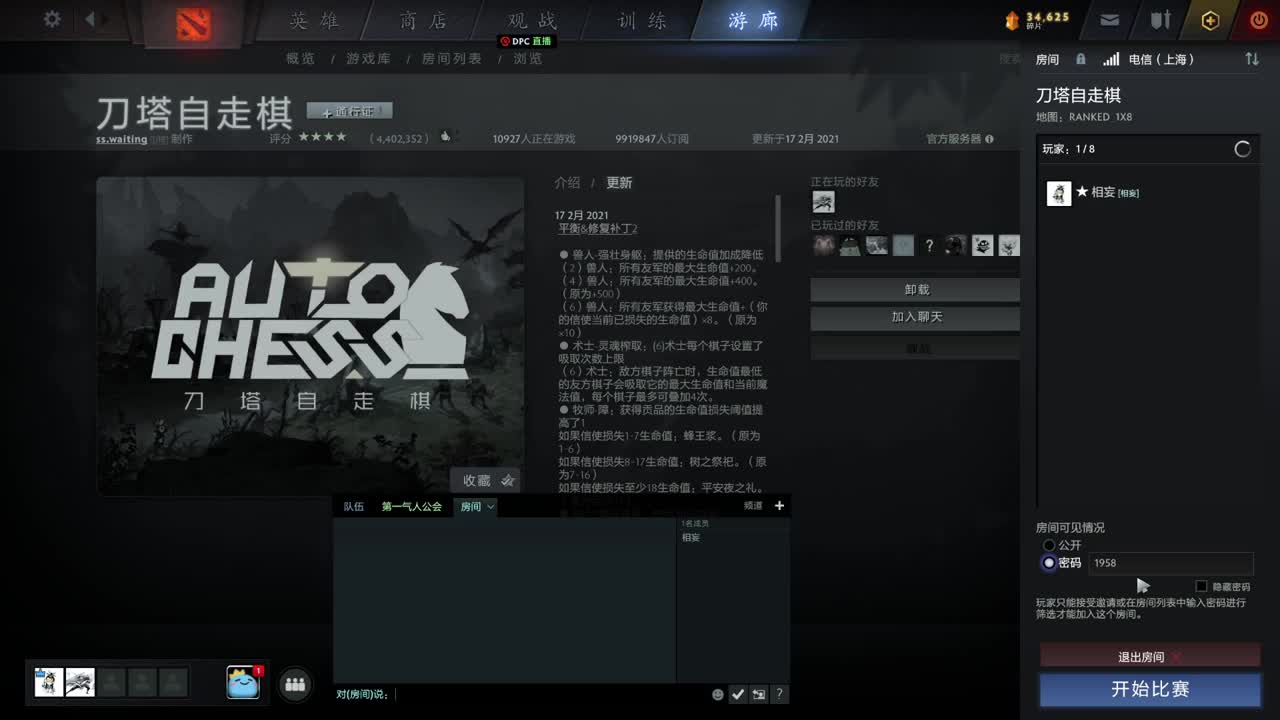Open the 游廊 main menu tab
The height and width of the screenshot is (720, 1280).
pyautogui.click(x=753, y=21)
